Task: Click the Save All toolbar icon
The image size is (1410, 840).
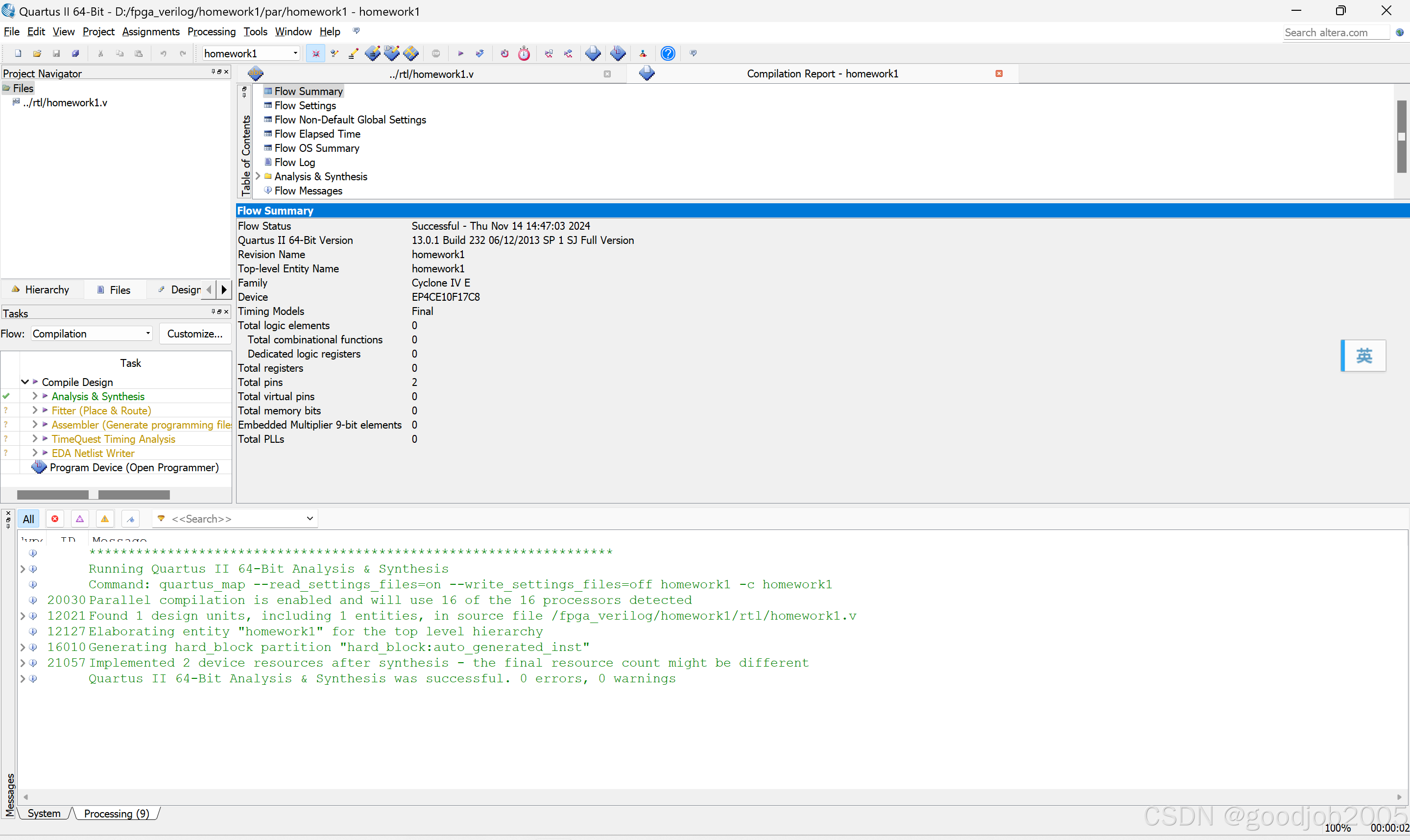Action: tap(75, 54)
